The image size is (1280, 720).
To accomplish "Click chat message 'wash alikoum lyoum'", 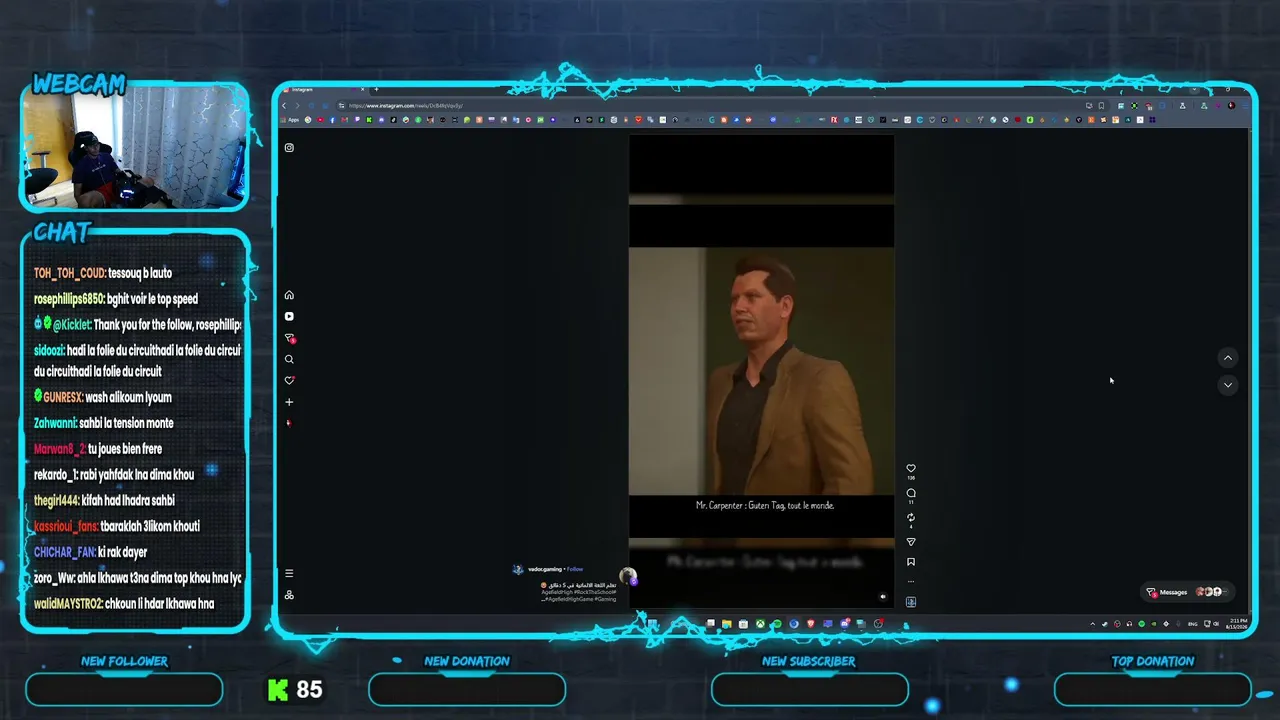I will tap(128, 397).
